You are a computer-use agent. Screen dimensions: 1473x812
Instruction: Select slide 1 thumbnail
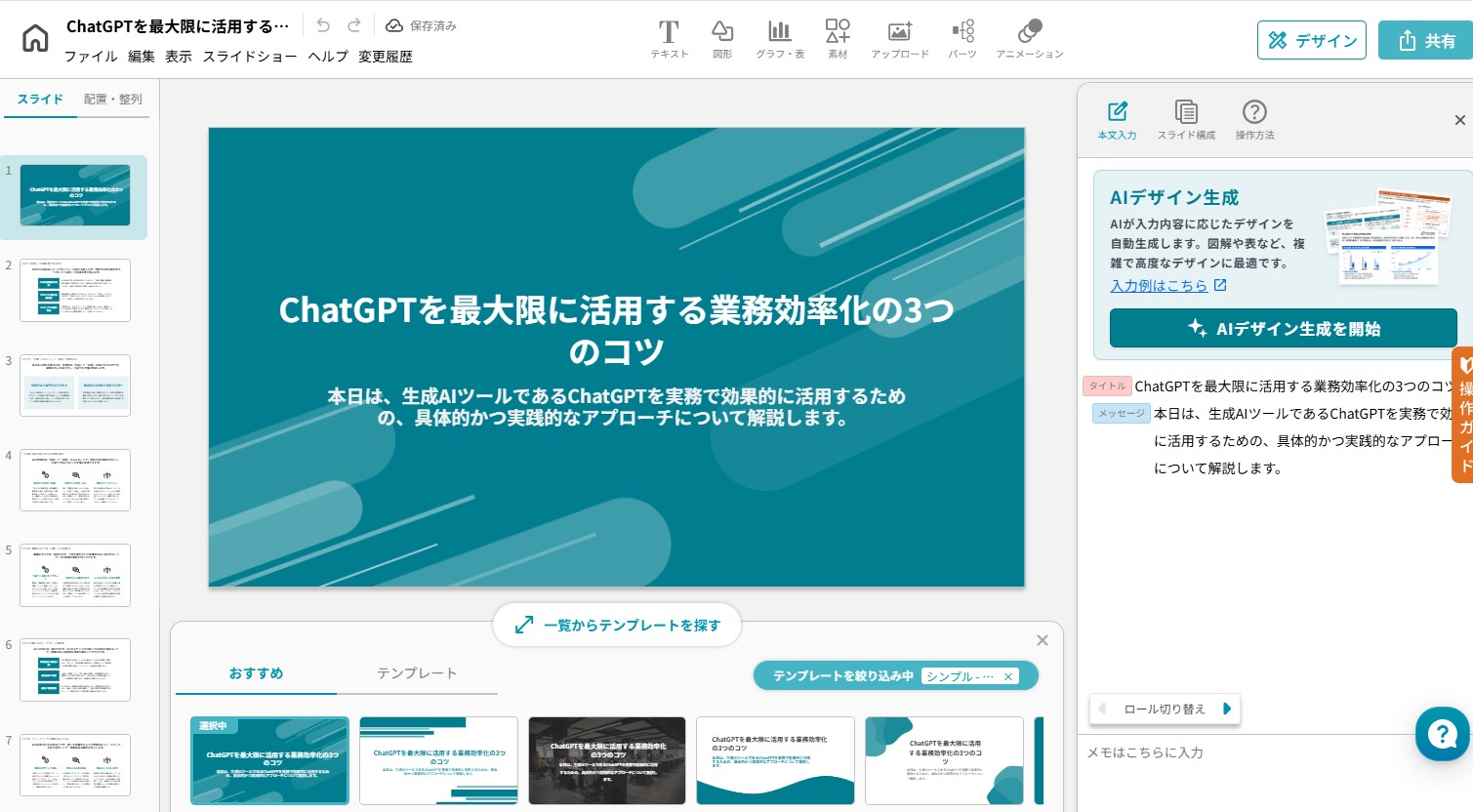pyautogui.click(x=75, y=195)
